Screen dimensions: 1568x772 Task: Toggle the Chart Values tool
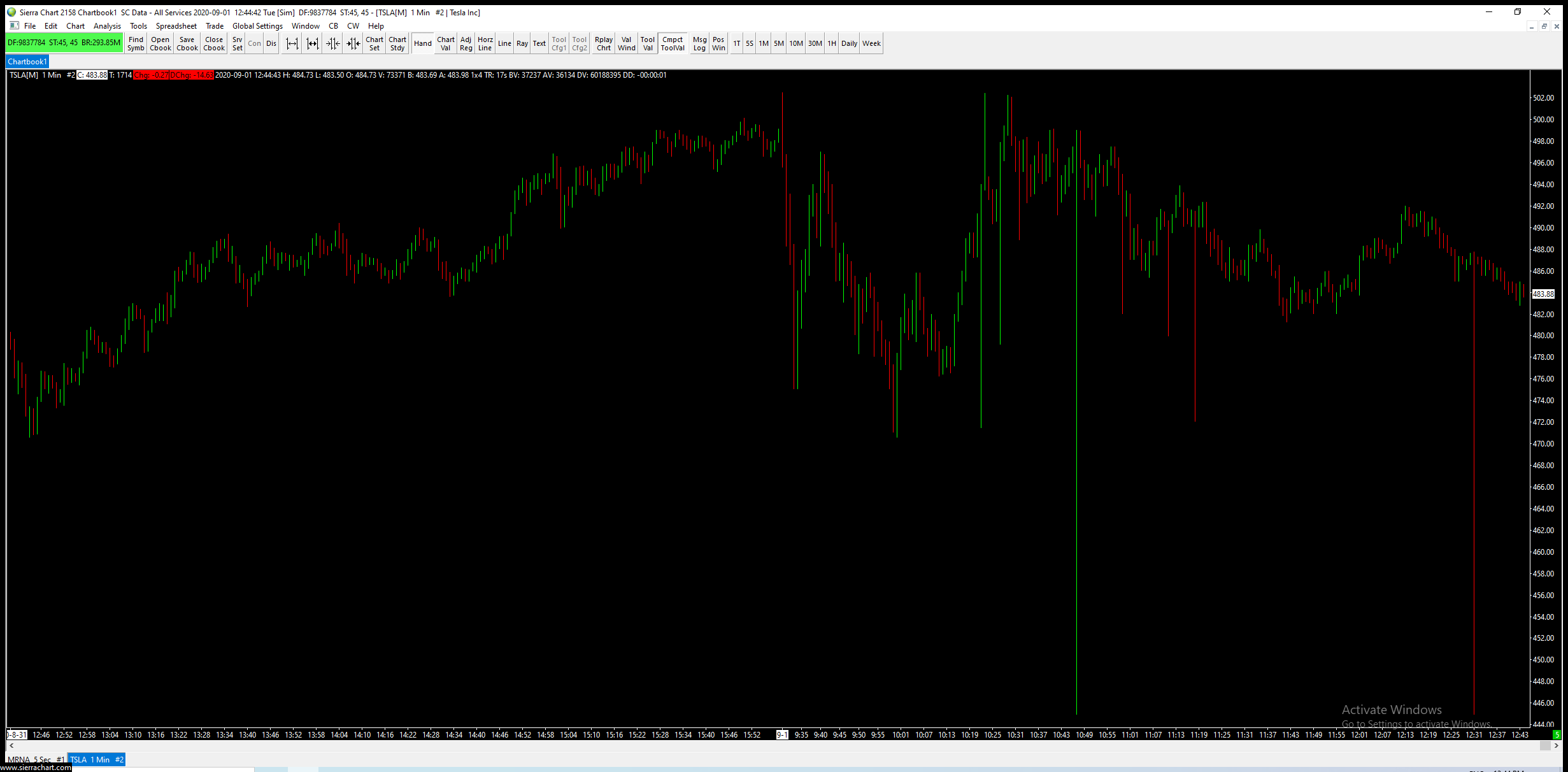point(445,43)
